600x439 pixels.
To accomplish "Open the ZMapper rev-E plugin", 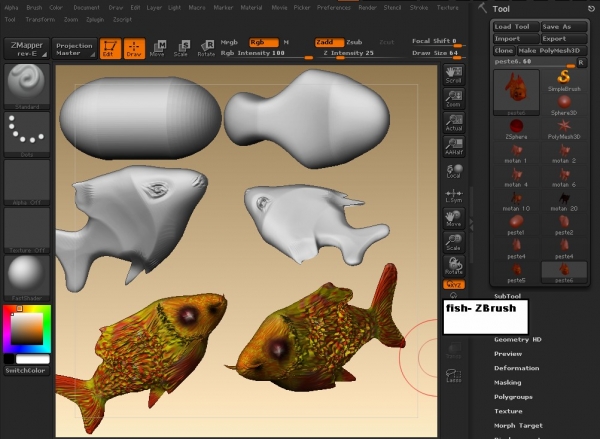I will coord(27,49).
